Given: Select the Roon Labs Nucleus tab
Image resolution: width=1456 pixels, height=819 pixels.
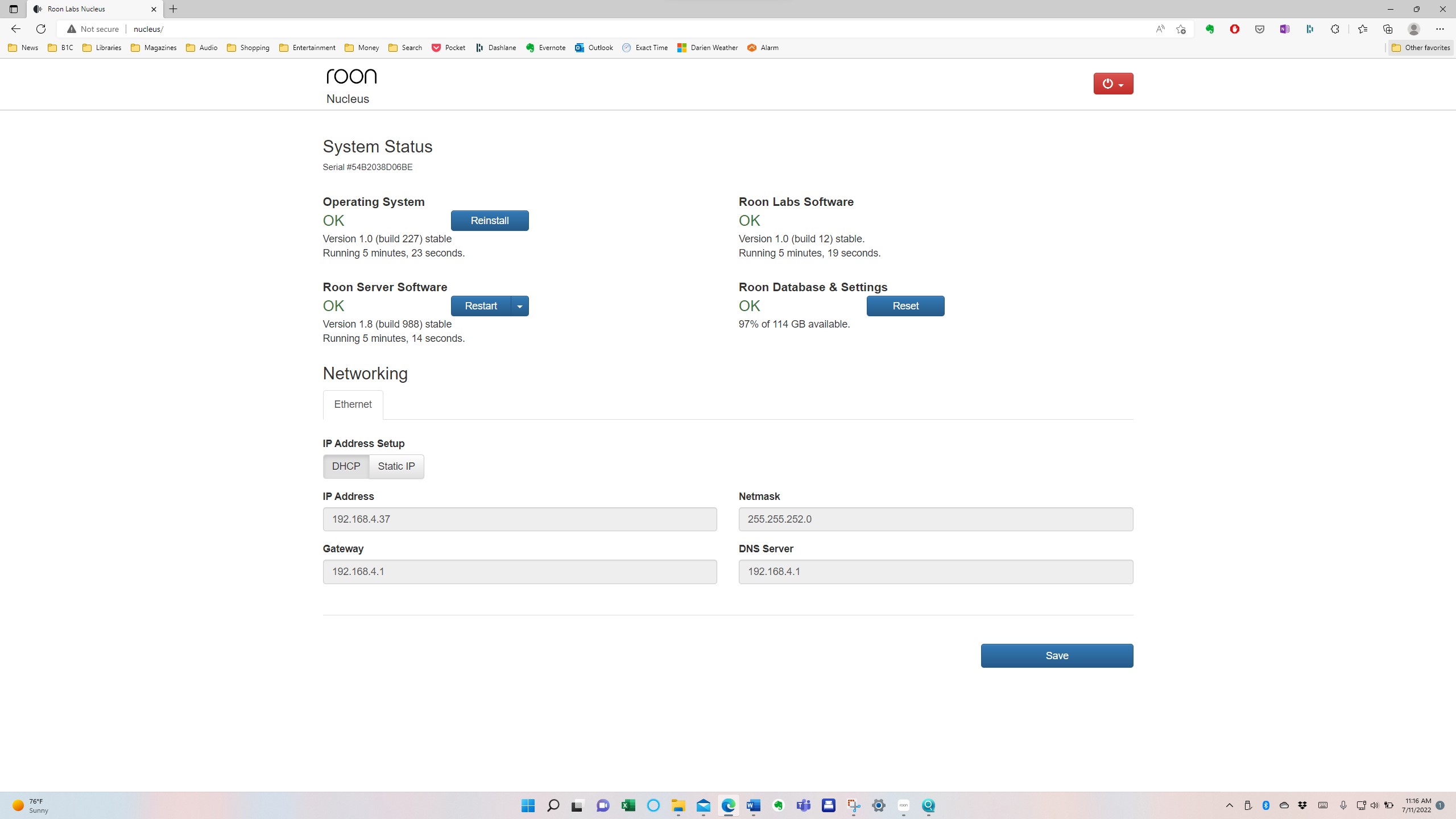Looking at the screenshot, I should coord(95,9).
